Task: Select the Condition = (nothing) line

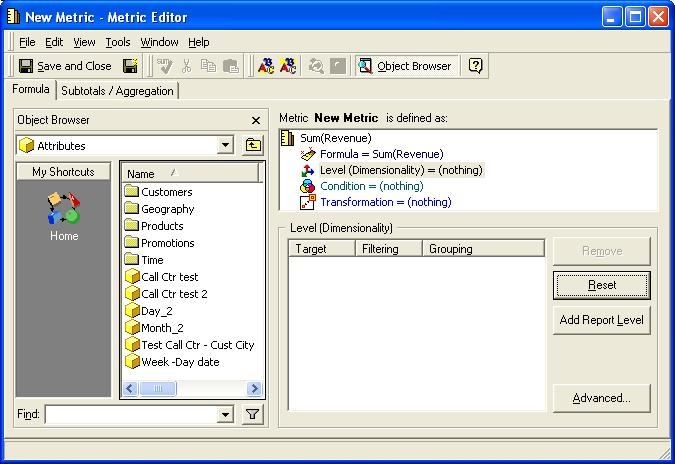Action: coord(371,186)
